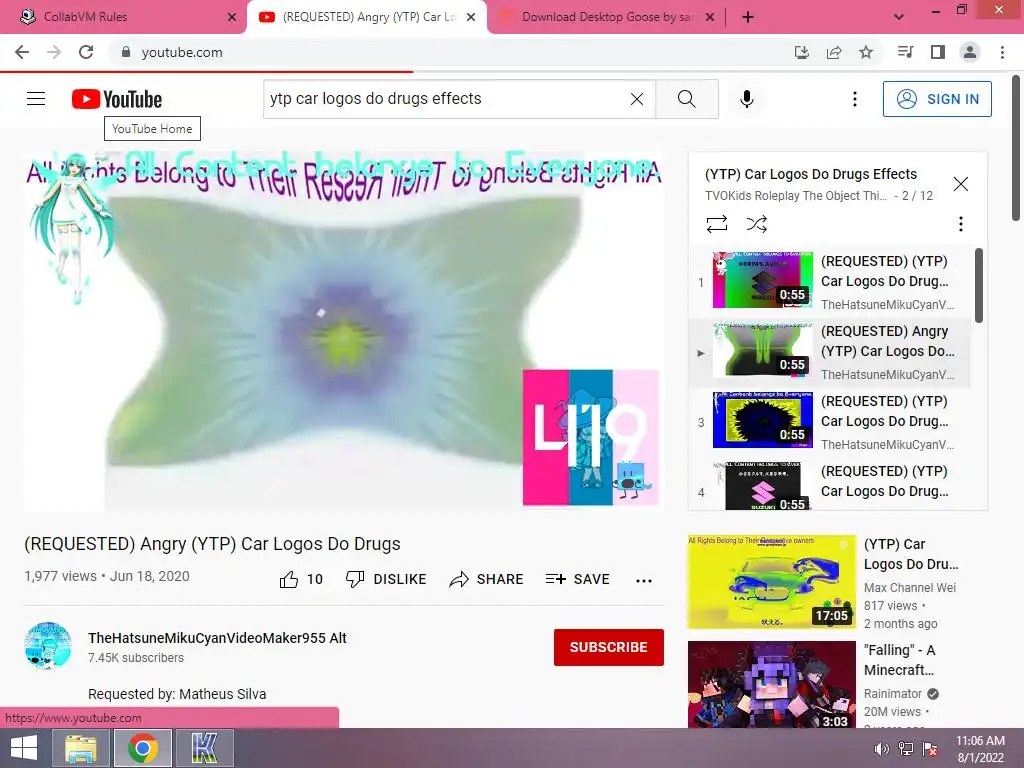The image size is (1024, 768).
Task: Click the video player area
Action: tap(344, 331)
